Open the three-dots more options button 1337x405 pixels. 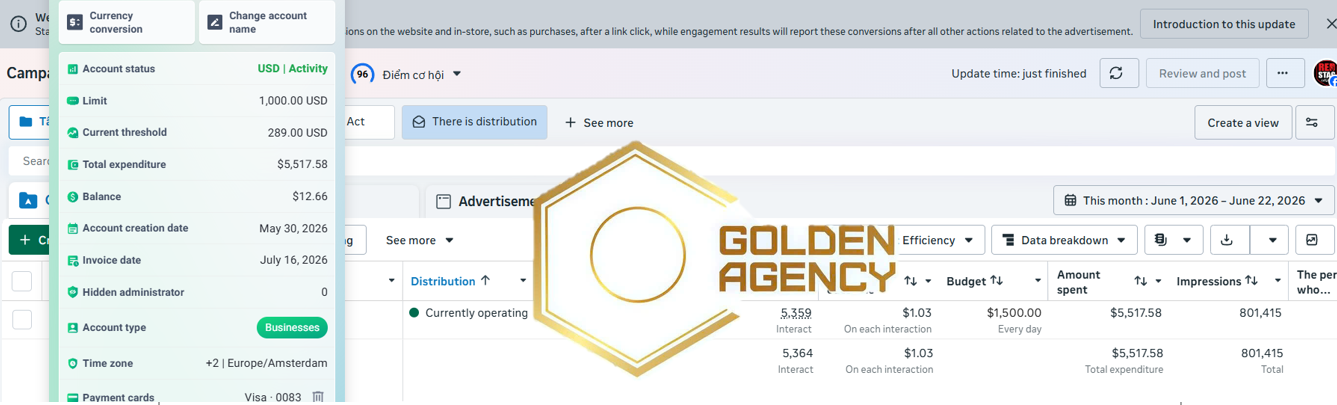point(1284,73)
